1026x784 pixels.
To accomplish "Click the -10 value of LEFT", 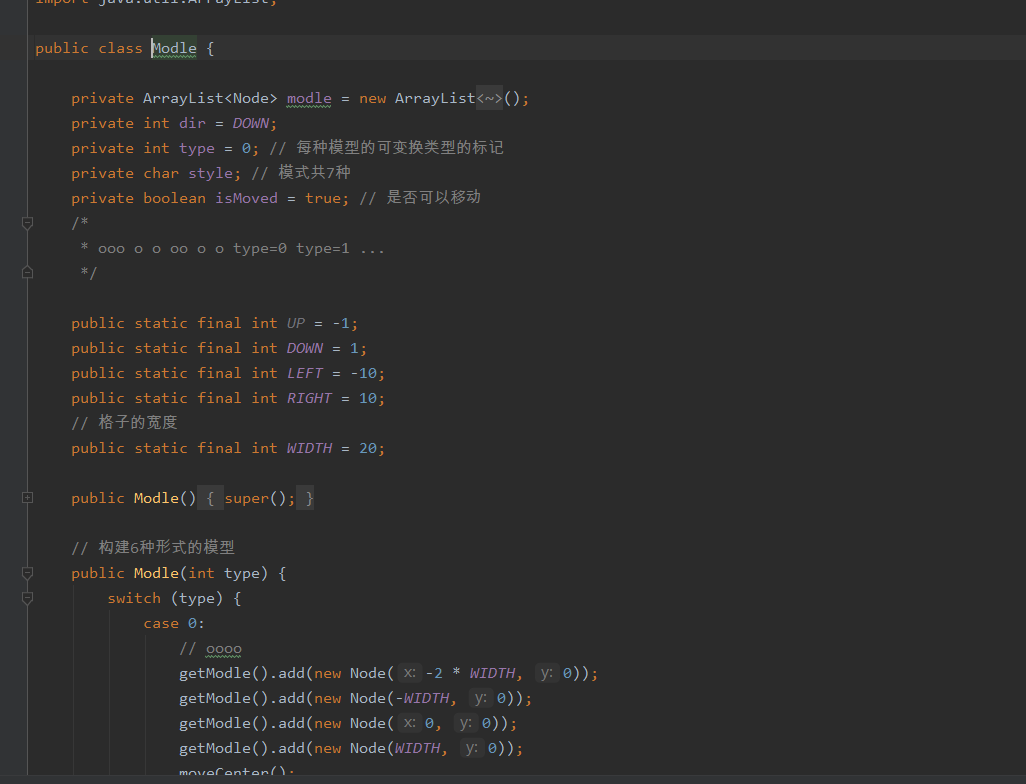I will 363,373.
